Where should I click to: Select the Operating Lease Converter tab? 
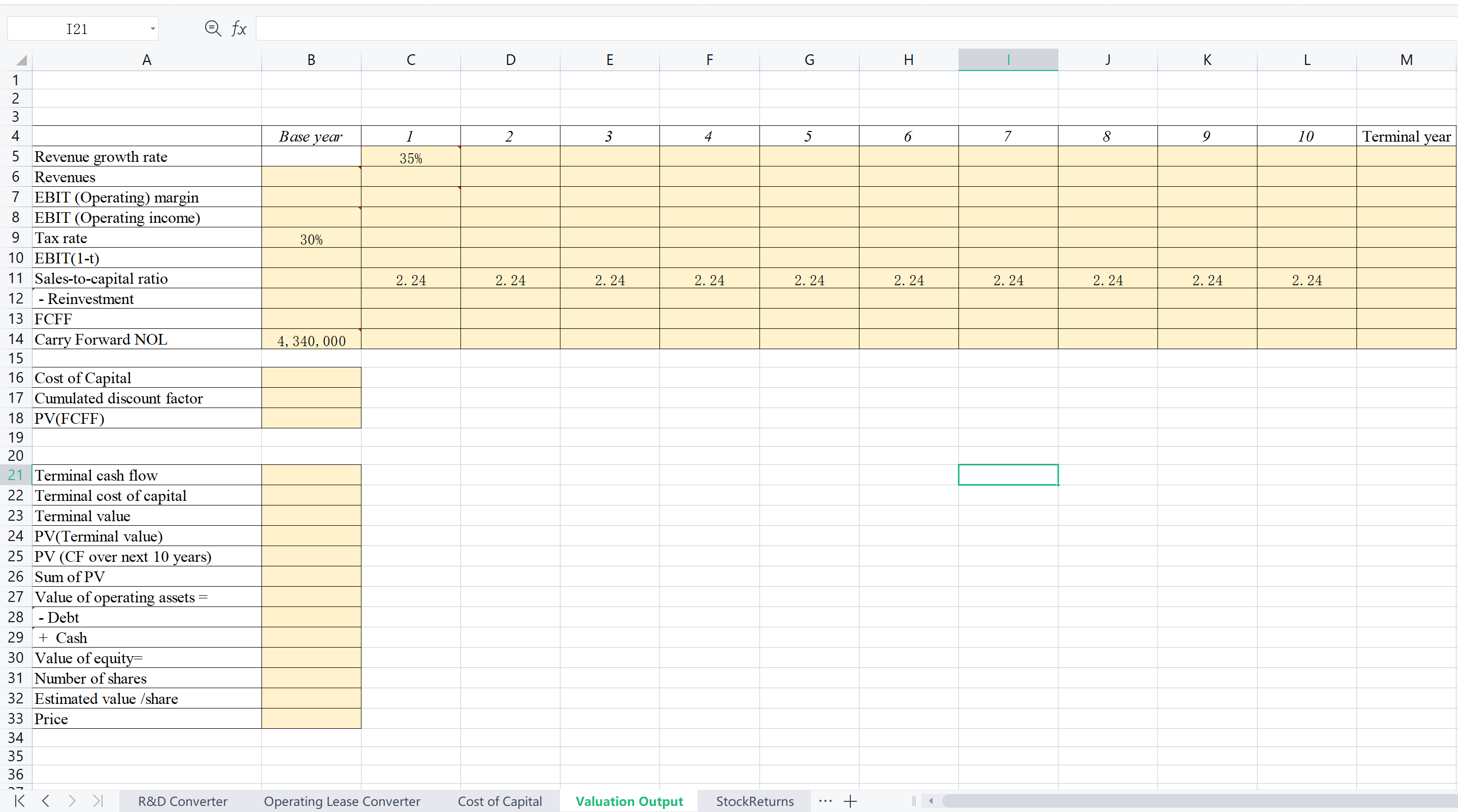click(x=342, y=801)
